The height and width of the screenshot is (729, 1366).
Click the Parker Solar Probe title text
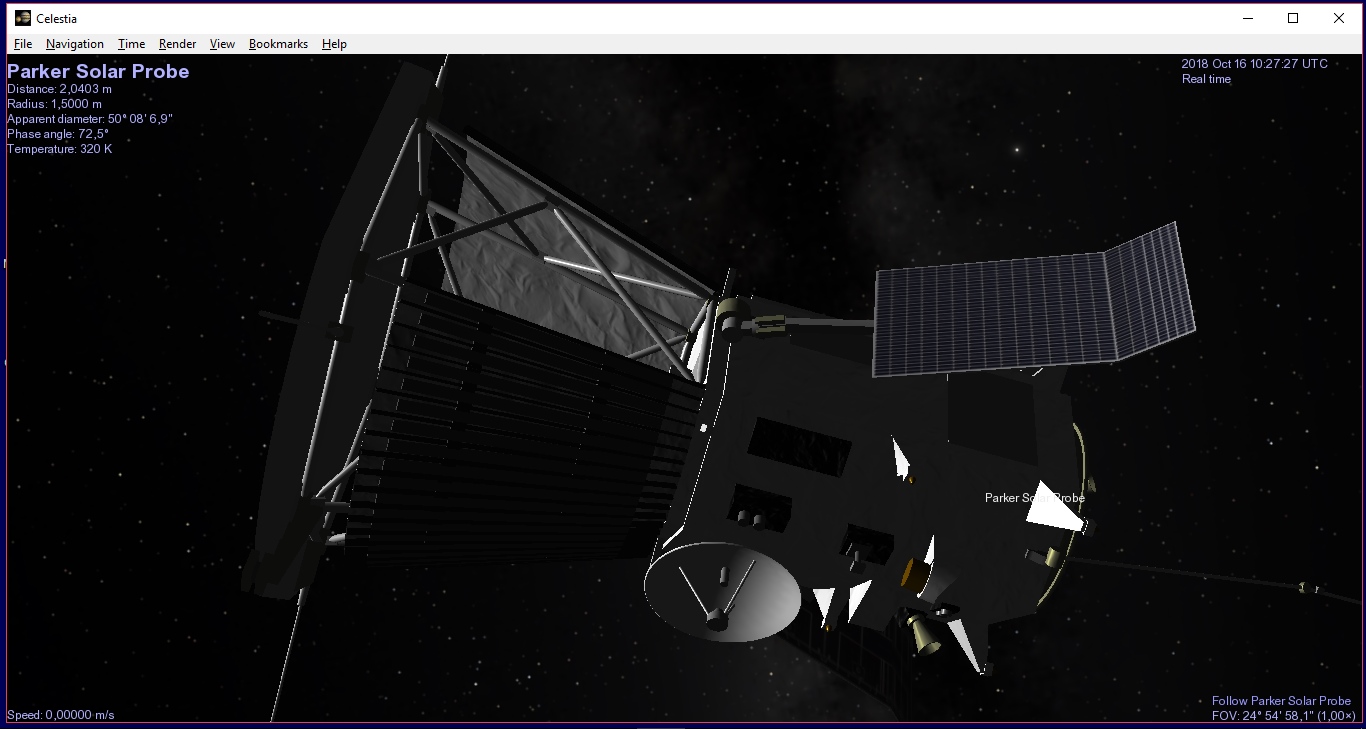98,72
